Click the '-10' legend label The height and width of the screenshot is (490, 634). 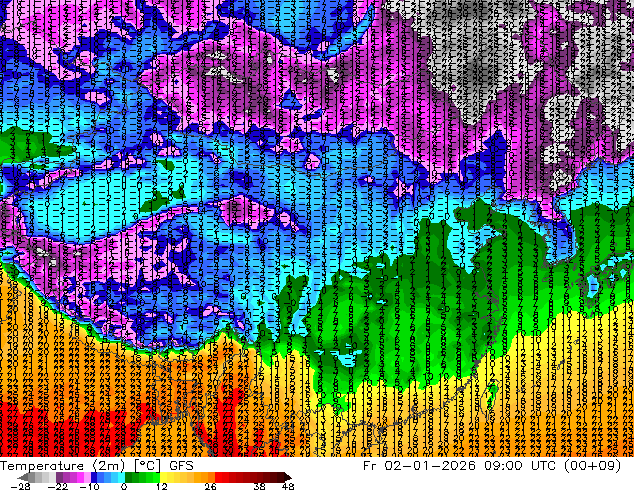click(89, 486)
